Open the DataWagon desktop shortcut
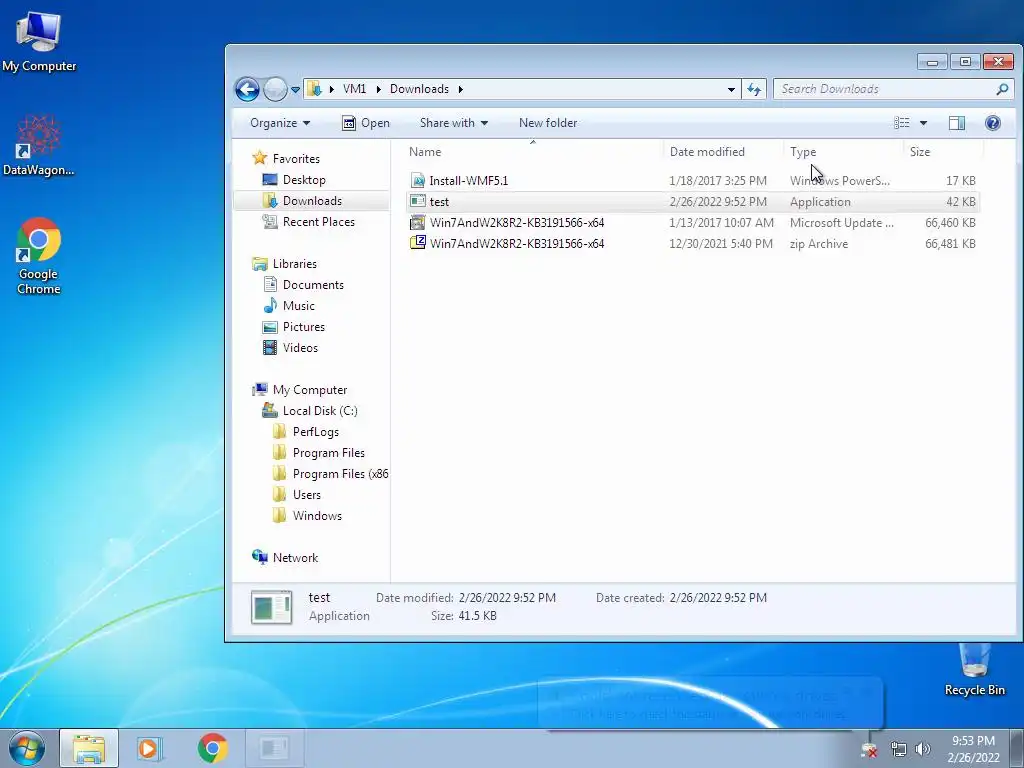Viewport: 1024px width, 768px height. (x=39, y=146)
